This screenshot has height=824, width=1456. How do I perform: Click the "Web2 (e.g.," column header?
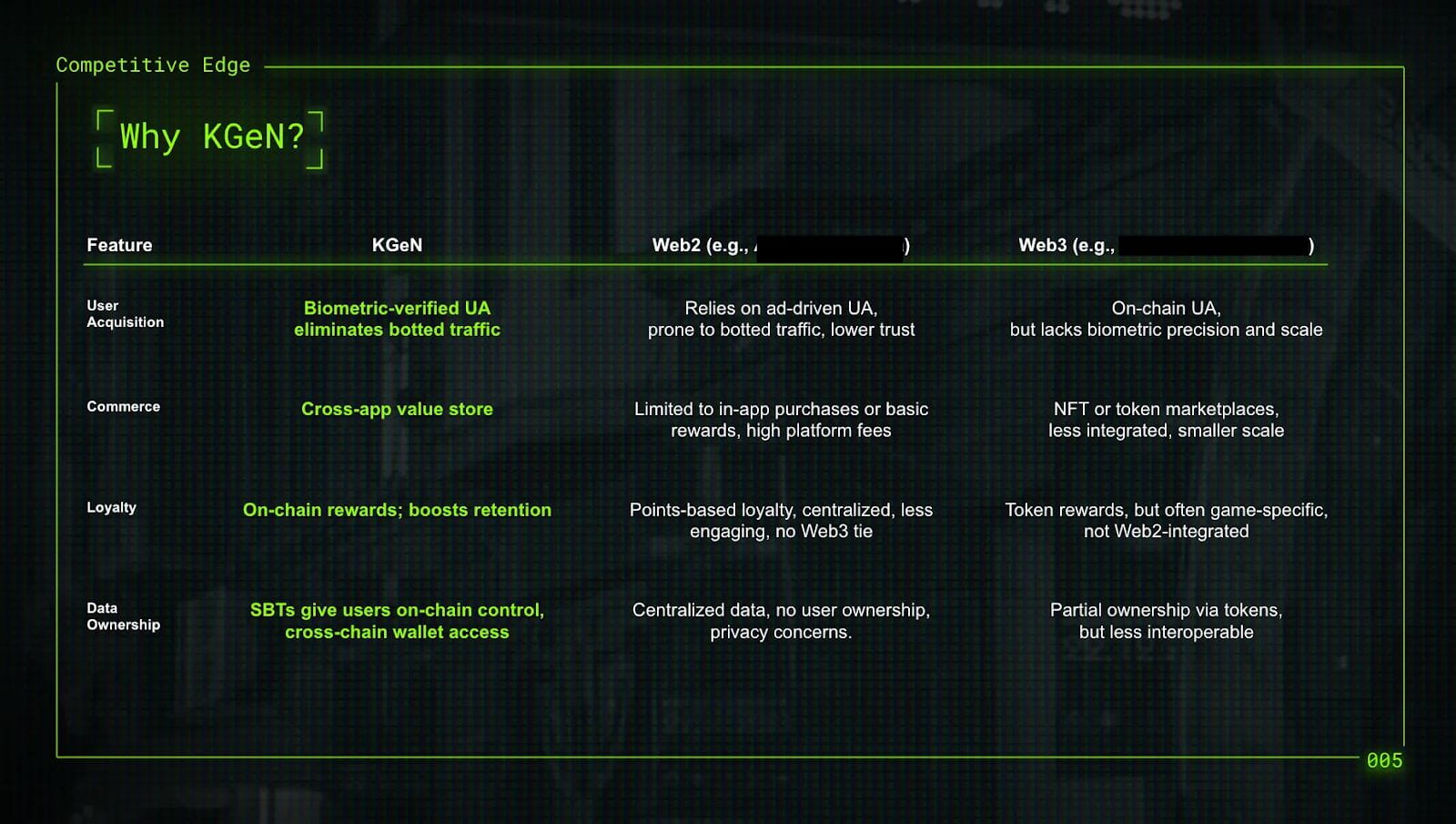[700, 245]
